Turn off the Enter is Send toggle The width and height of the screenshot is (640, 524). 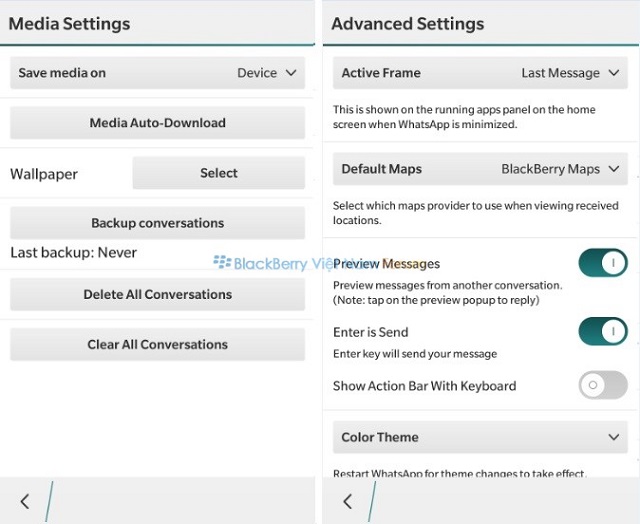coord(603,331)
